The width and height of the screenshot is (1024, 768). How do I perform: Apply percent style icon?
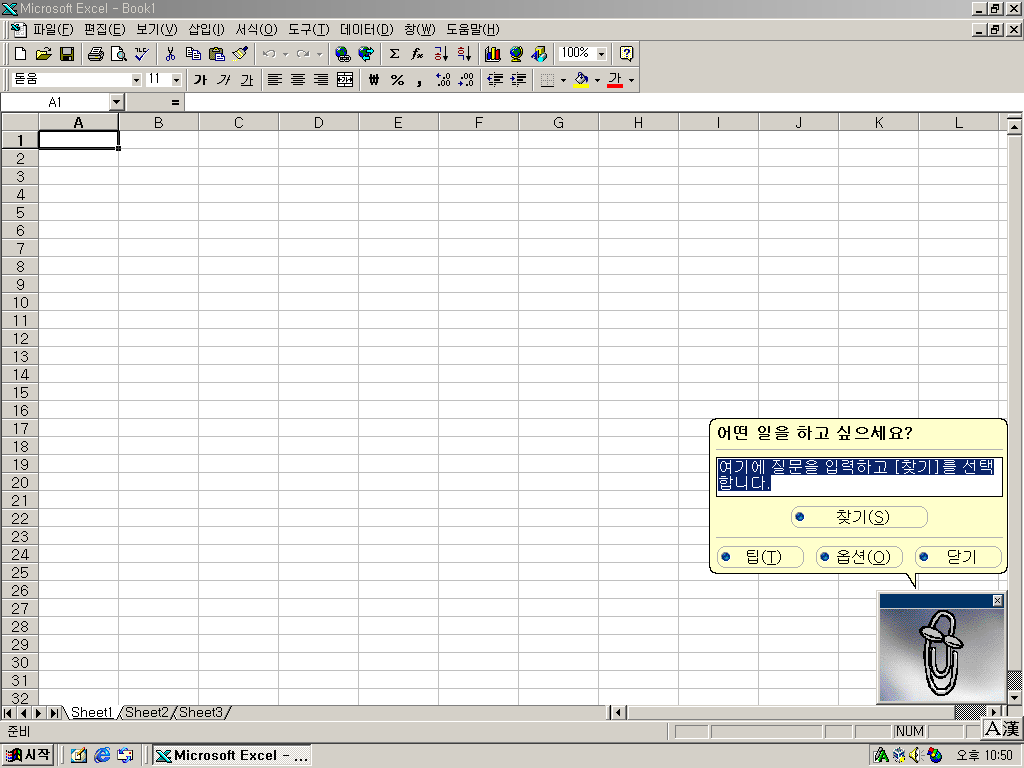click(397, 80)
